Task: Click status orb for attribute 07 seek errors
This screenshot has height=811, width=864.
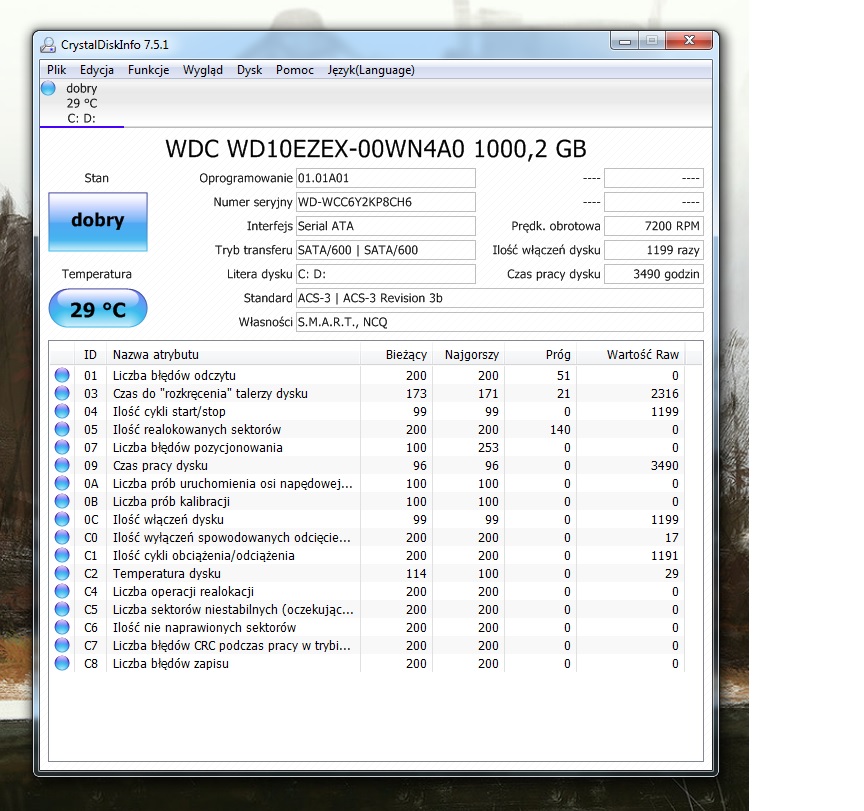Action: coord(62,447)
